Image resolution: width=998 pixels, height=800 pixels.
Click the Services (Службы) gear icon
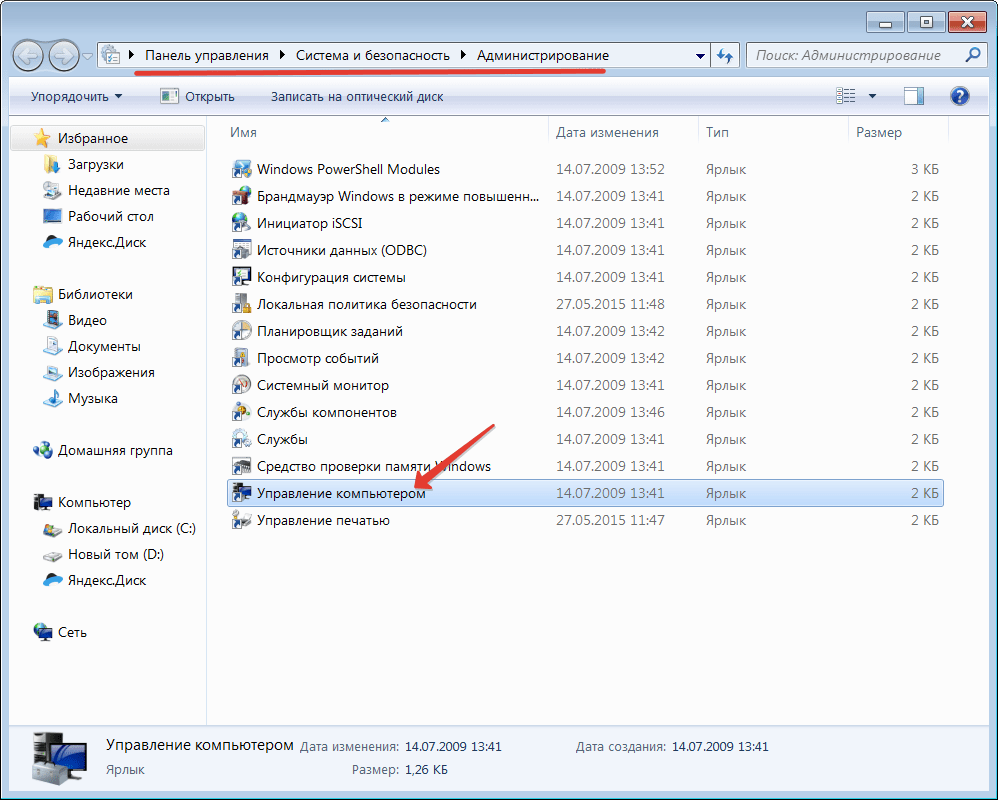[x=241, y=439]
